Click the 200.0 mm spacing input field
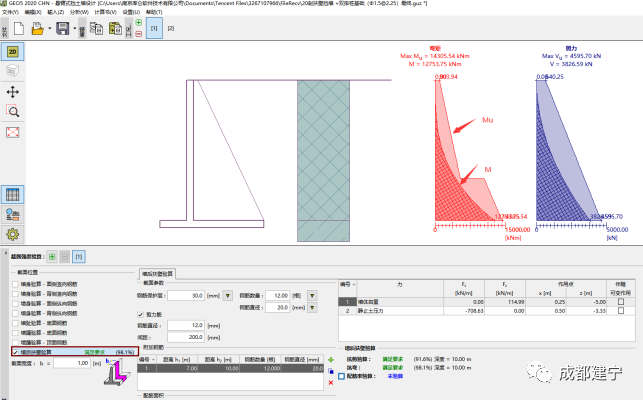Image resolution: width=643 pixels, height=401 pixels. click(186, 337)
